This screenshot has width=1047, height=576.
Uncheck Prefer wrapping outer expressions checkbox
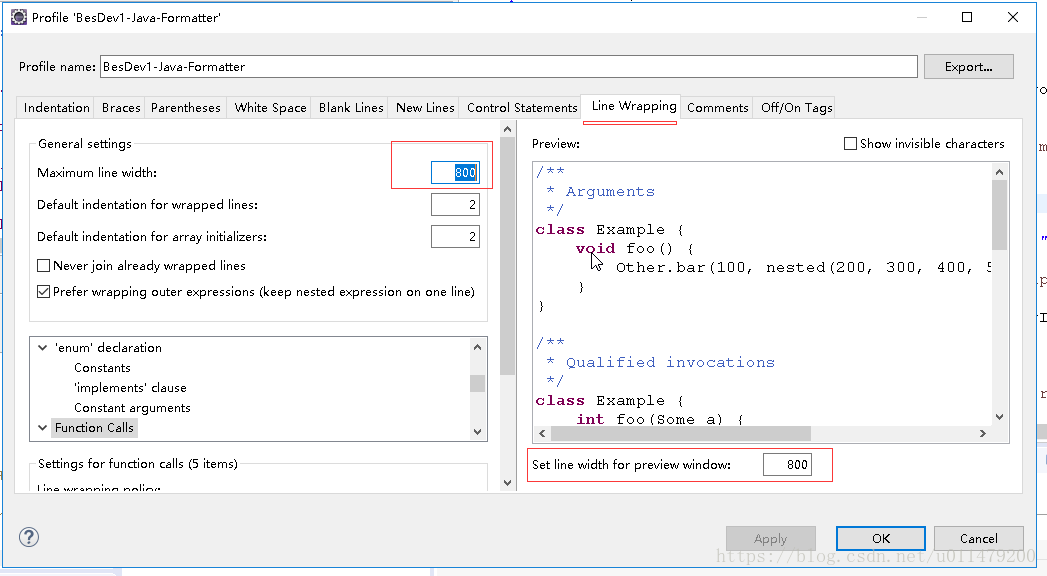coord(43,292)
